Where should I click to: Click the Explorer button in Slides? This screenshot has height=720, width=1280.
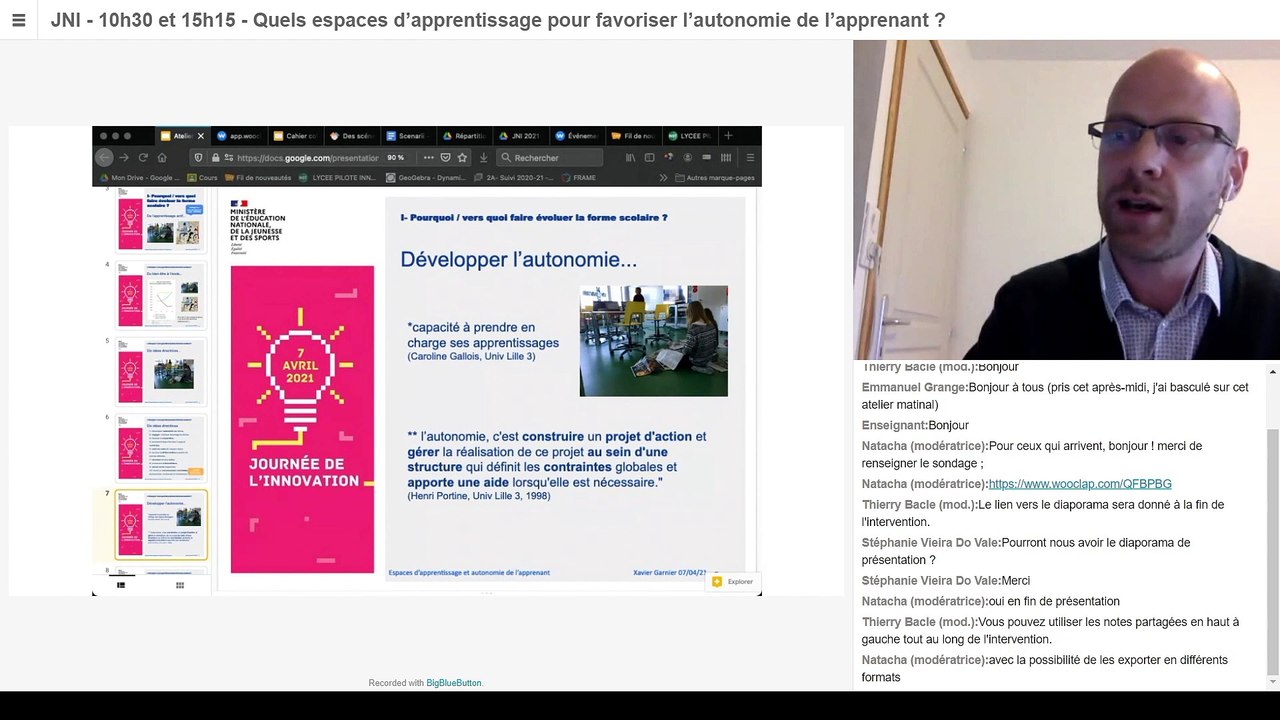[733, 581]
